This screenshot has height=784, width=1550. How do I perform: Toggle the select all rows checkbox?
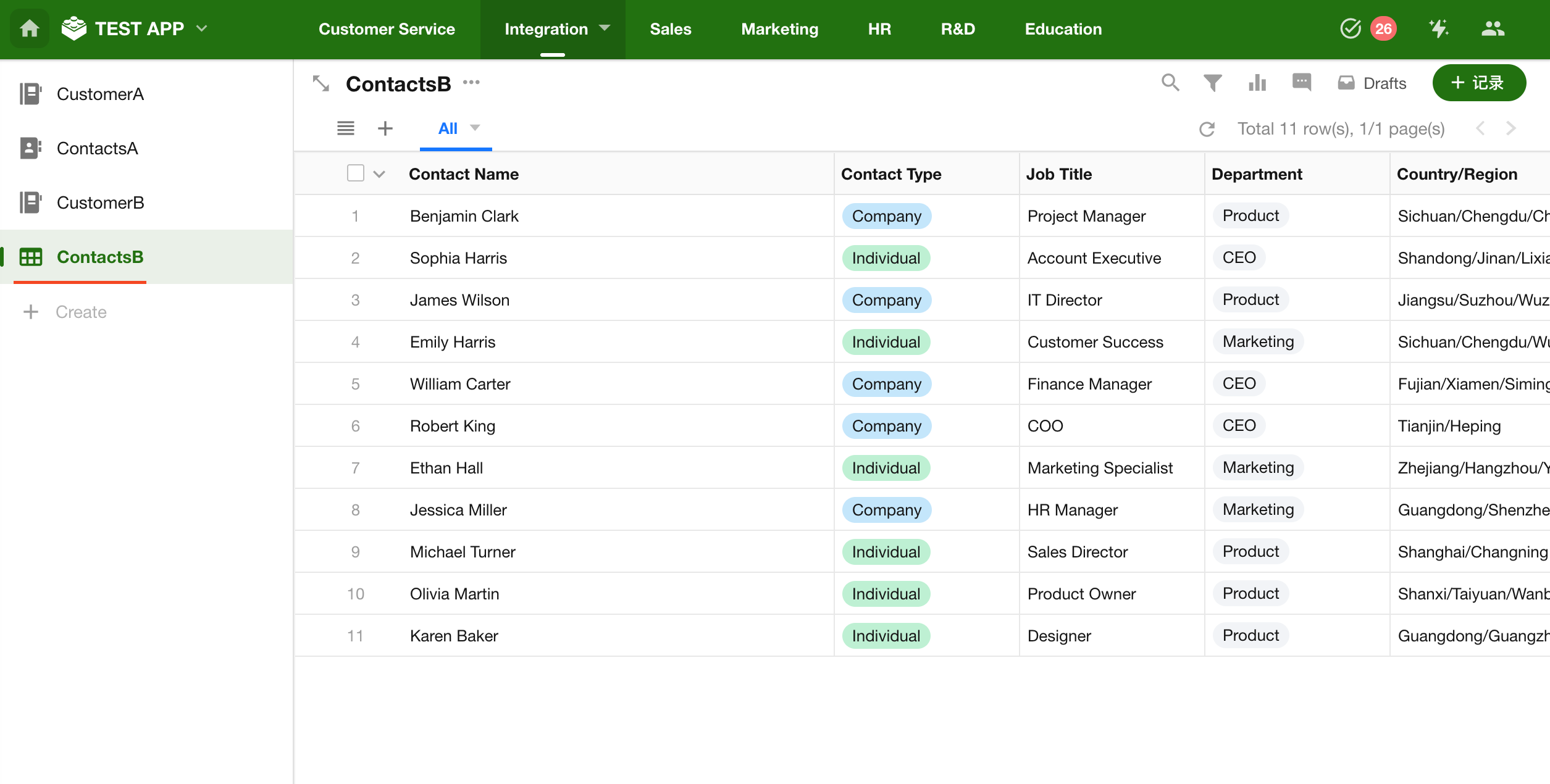(356, 173)
